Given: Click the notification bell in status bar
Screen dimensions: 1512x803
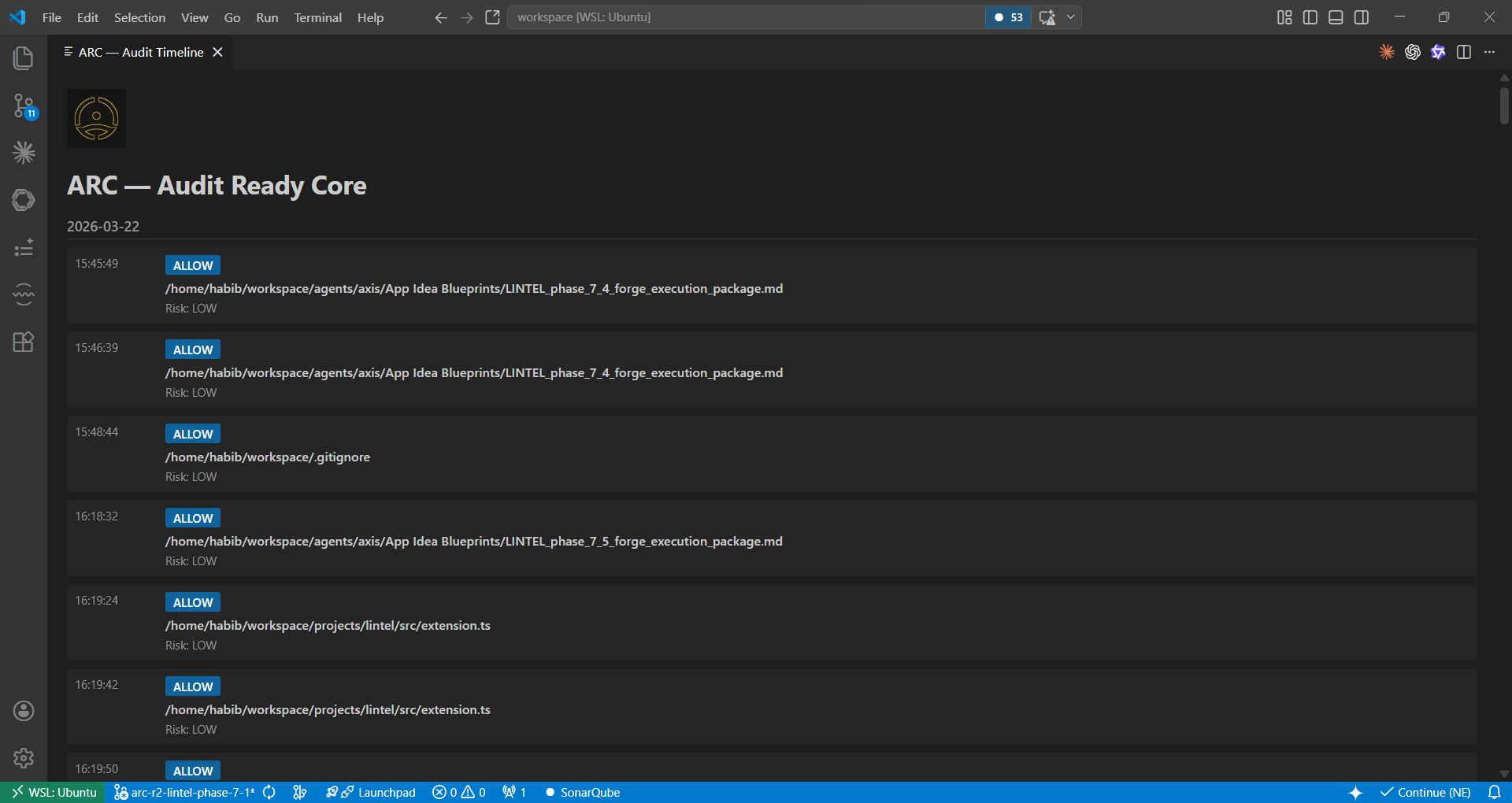Looking at the screenshot, I should 1495,793.
